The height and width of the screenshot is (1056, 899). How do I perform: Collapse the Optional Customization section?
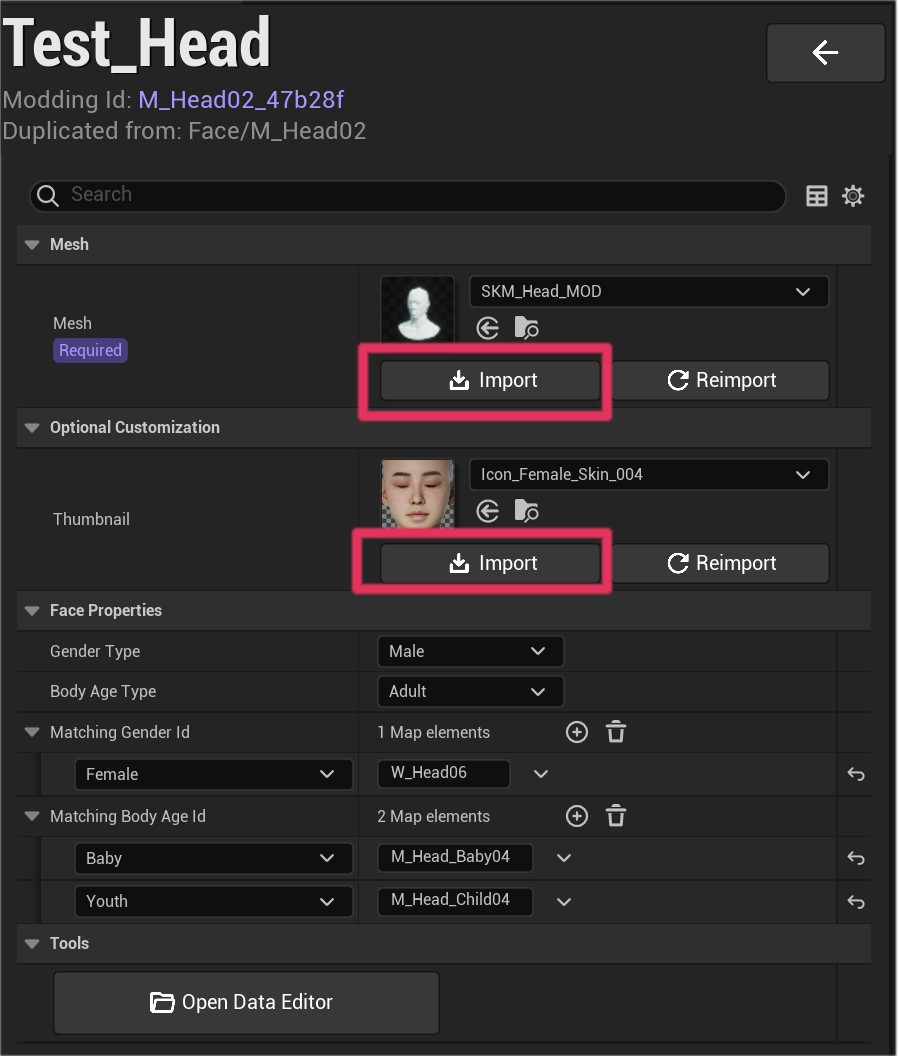[x=32, y=428]
